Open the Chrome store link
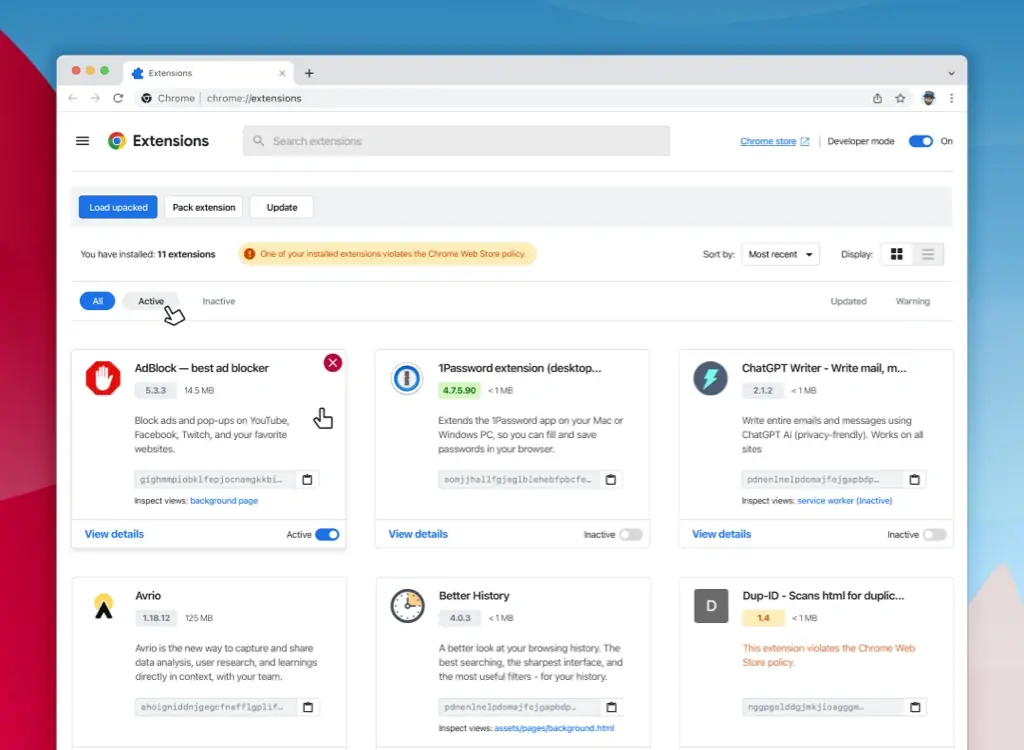Image resolution: width=1024 pixels, height=750 pixels. 769,141
